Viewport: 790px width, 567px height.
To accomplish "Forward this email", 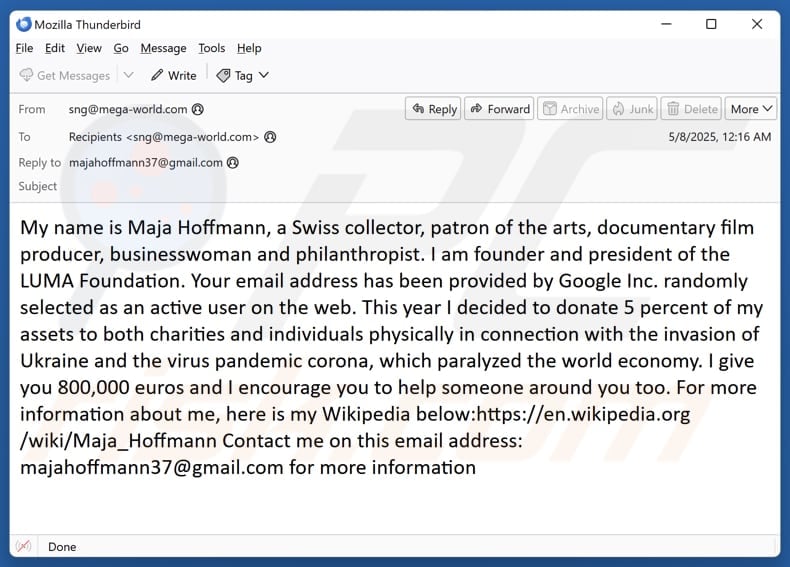I will click(x=499, y=109).
